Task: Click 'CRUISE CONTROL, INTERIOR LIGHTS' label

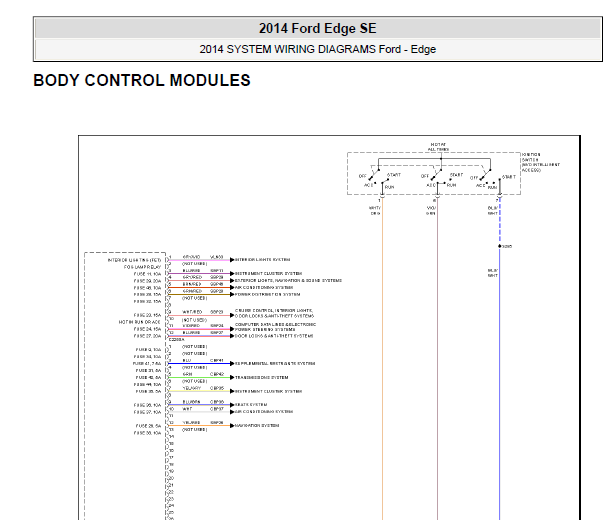Action: (275, 313)
